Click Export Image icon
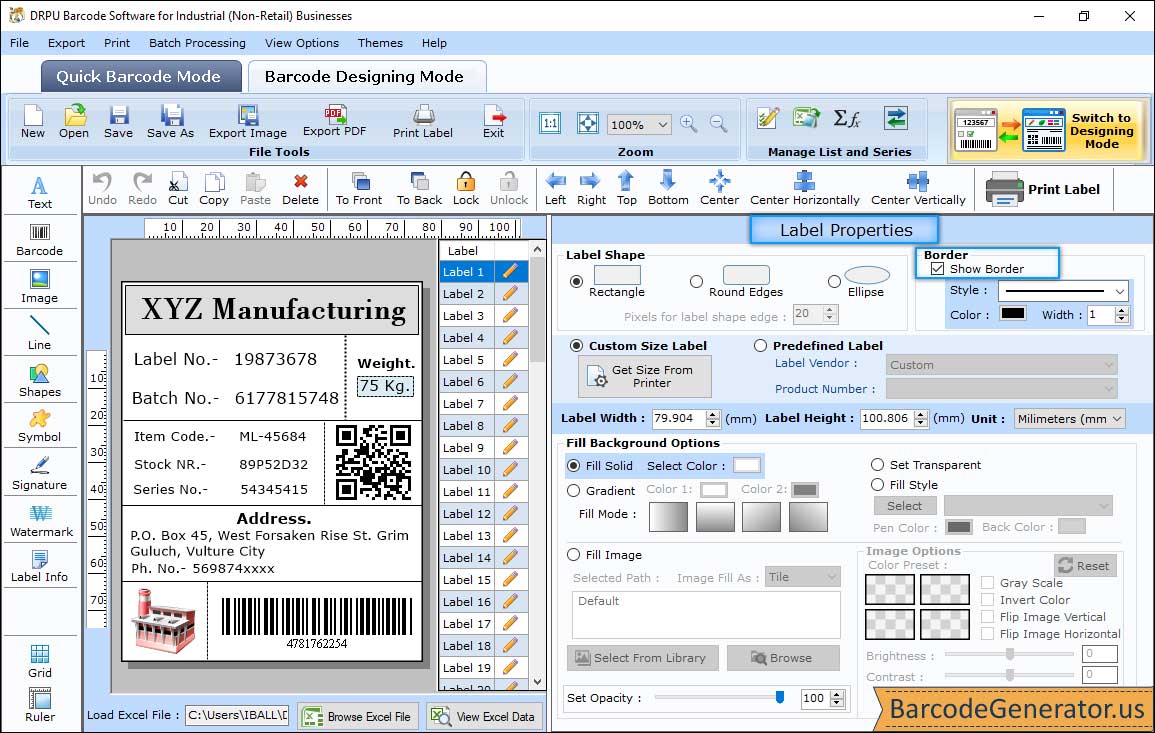The height and width of the screenshot is (733, 1155). [x=248, y=122]
